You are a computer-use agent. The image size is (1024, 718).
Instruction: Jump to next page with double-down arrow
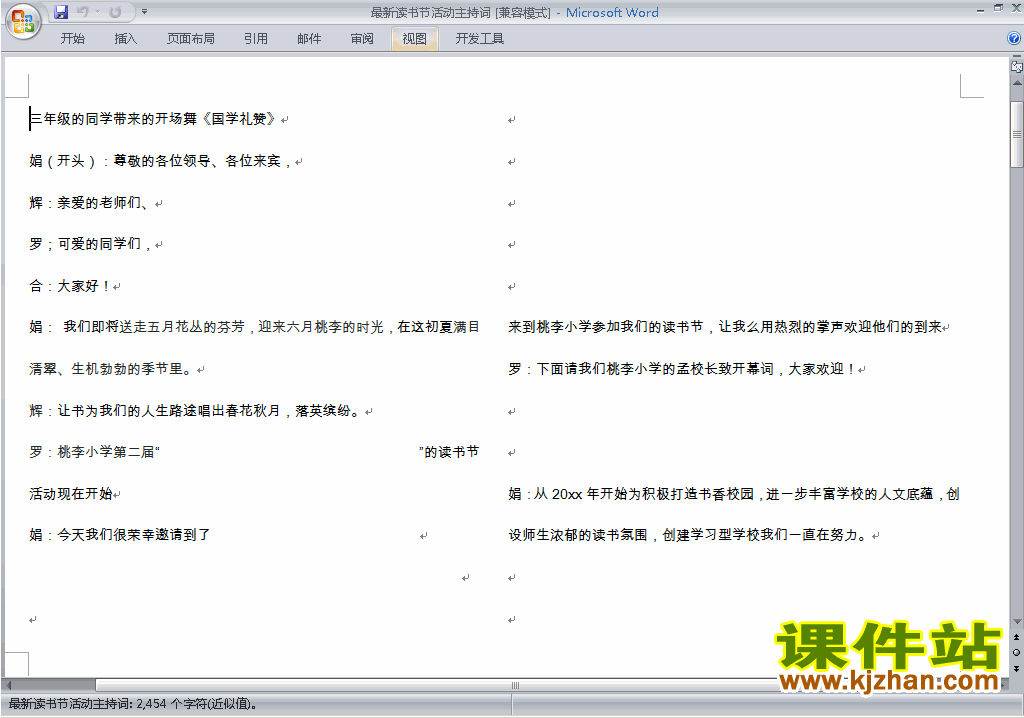tap(1017, 668)
